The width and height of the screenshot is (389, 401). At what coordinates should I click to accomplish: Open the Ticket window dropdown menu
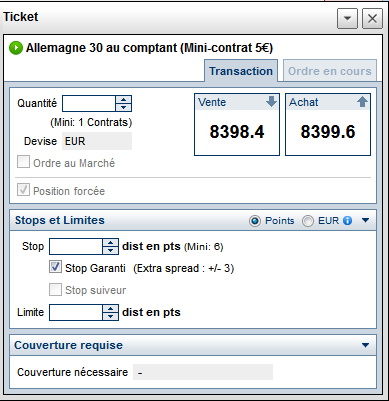click(347, 18)
